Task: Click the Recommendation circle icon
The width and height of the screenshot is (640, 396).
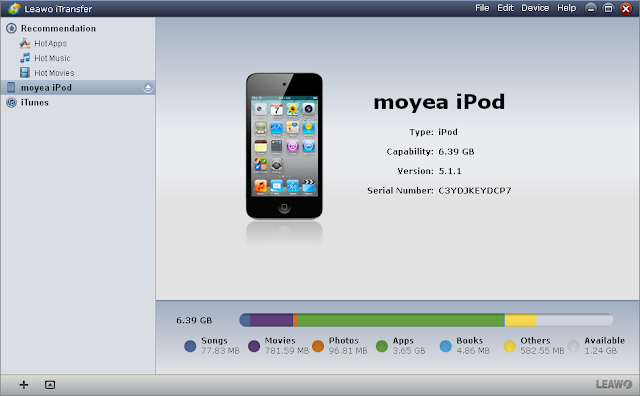Action: pyautogui.click(x=11, y=28)
